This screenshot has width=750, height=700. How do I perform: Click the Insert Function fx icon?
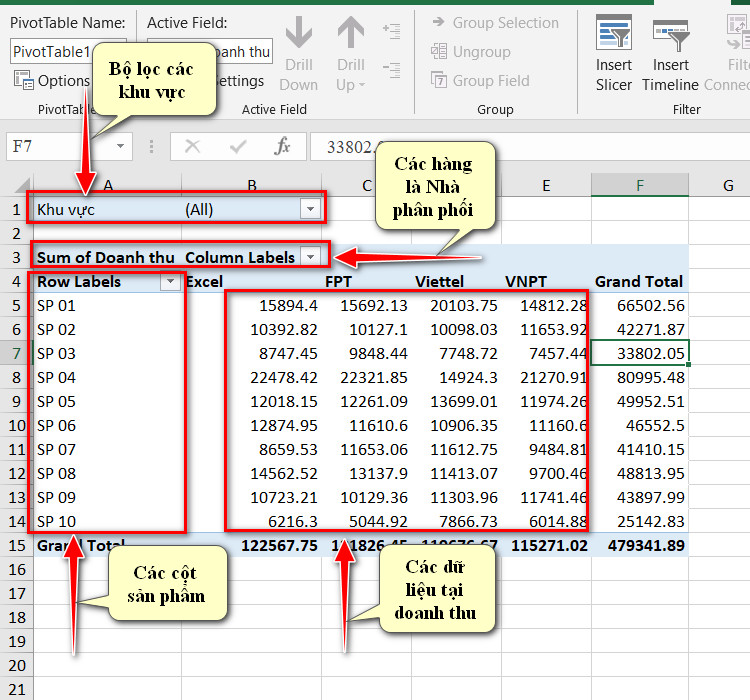(x=282, y=146)
